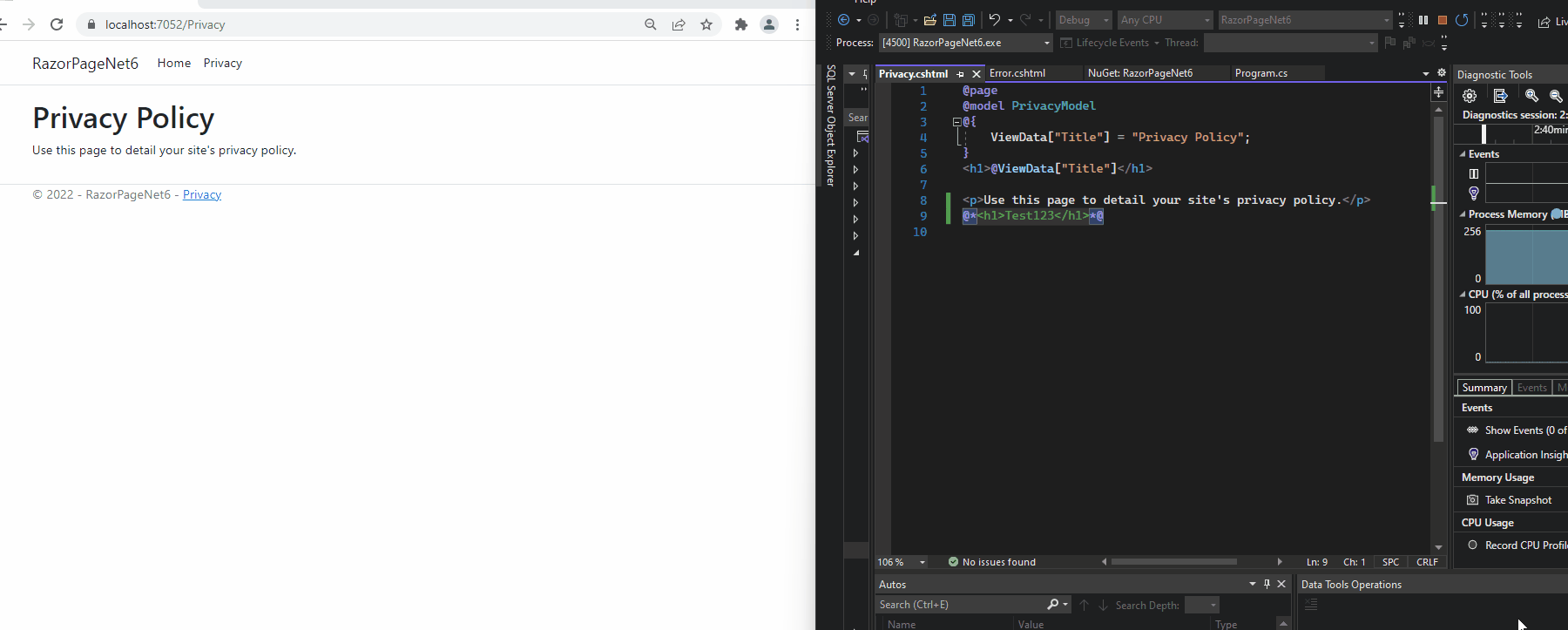This screenshot has height=630, width=1568.
Task: Open Chrome three-dot menu
Action: pyautogui.click(x=797, y=24)
